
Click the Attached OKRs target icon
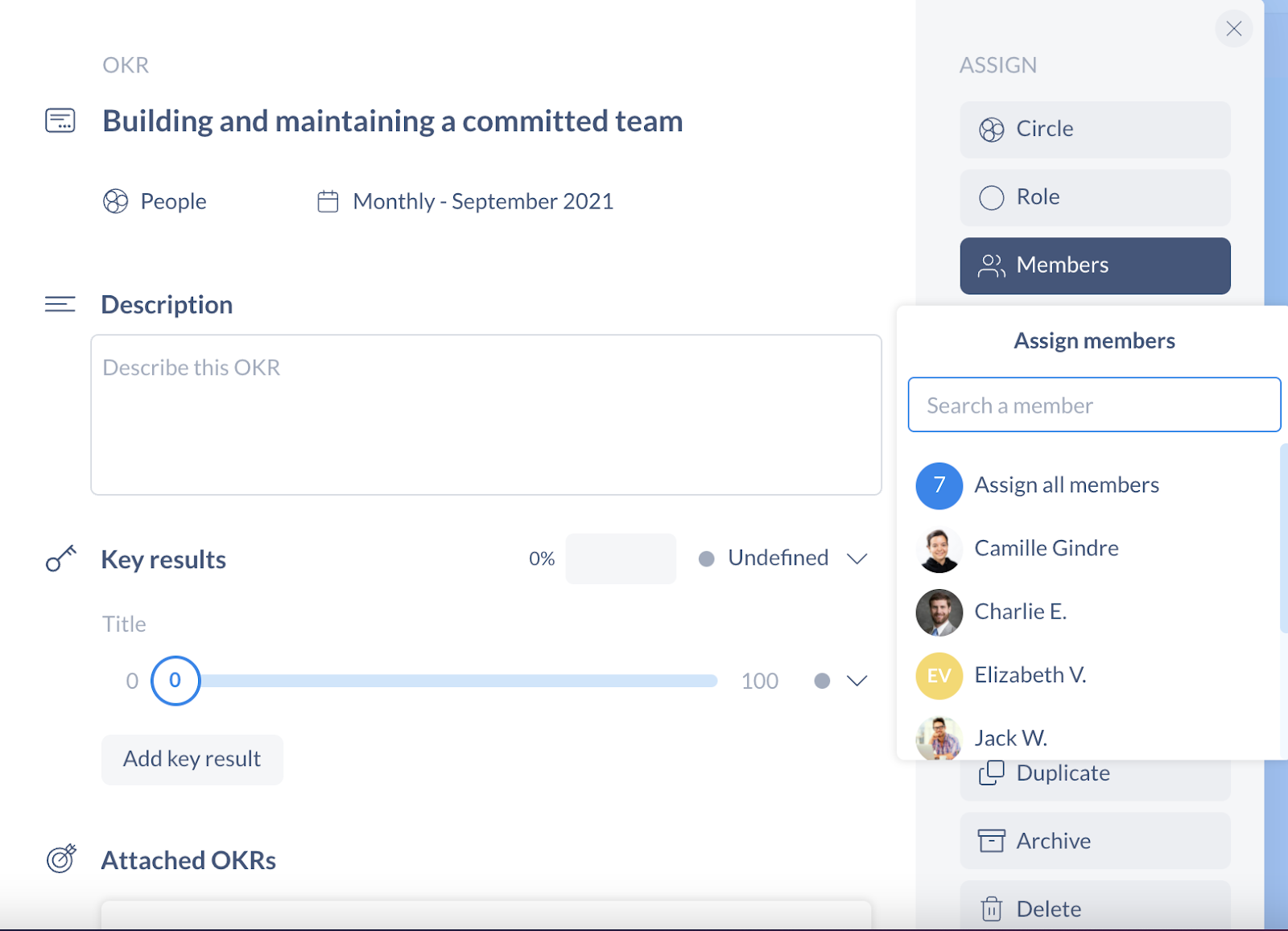click(61, 859)
